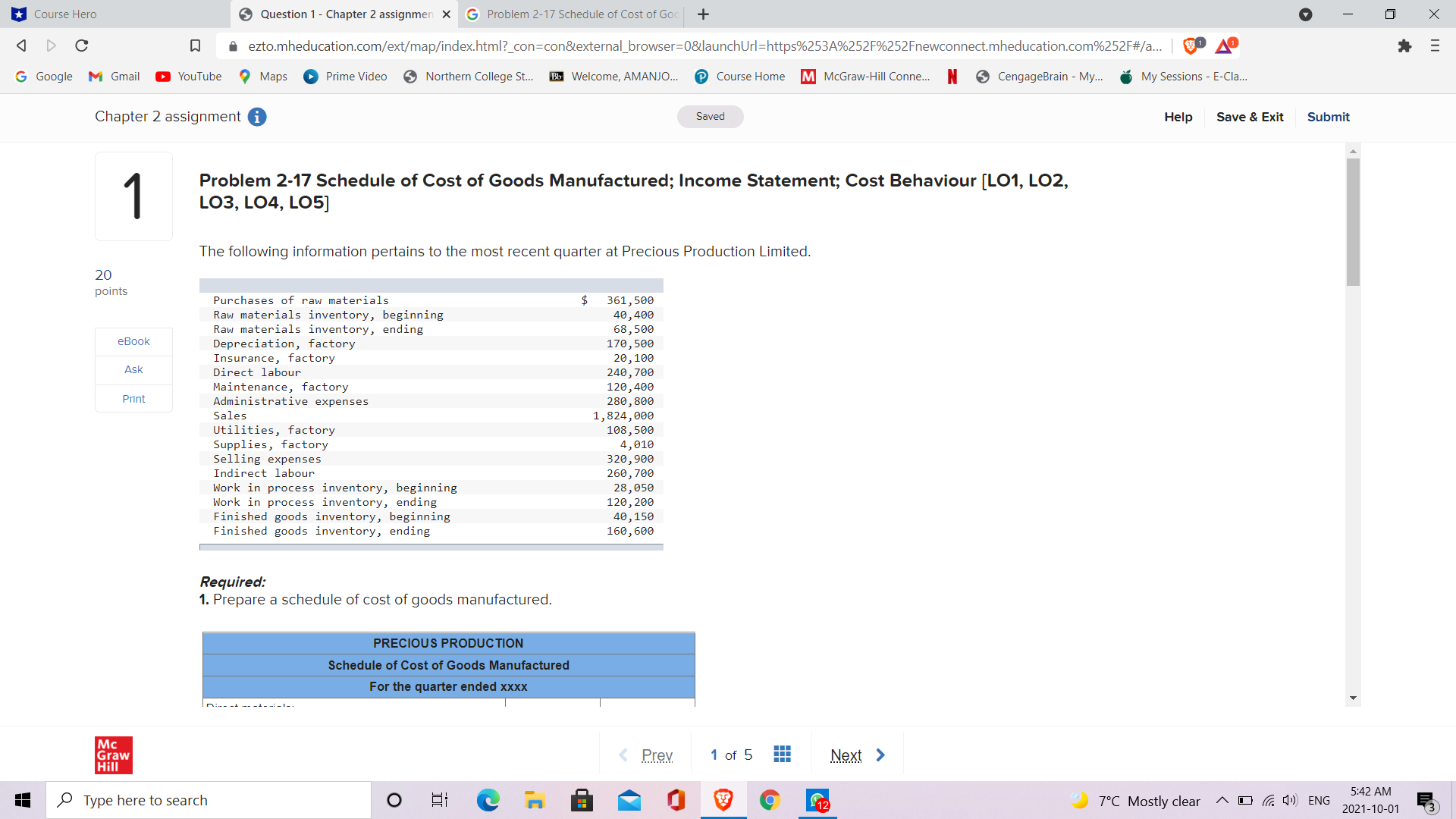The image size is (1456, 819).
Task: Switch to Problem 2-17 Google search tab
Action: (574, 14)
